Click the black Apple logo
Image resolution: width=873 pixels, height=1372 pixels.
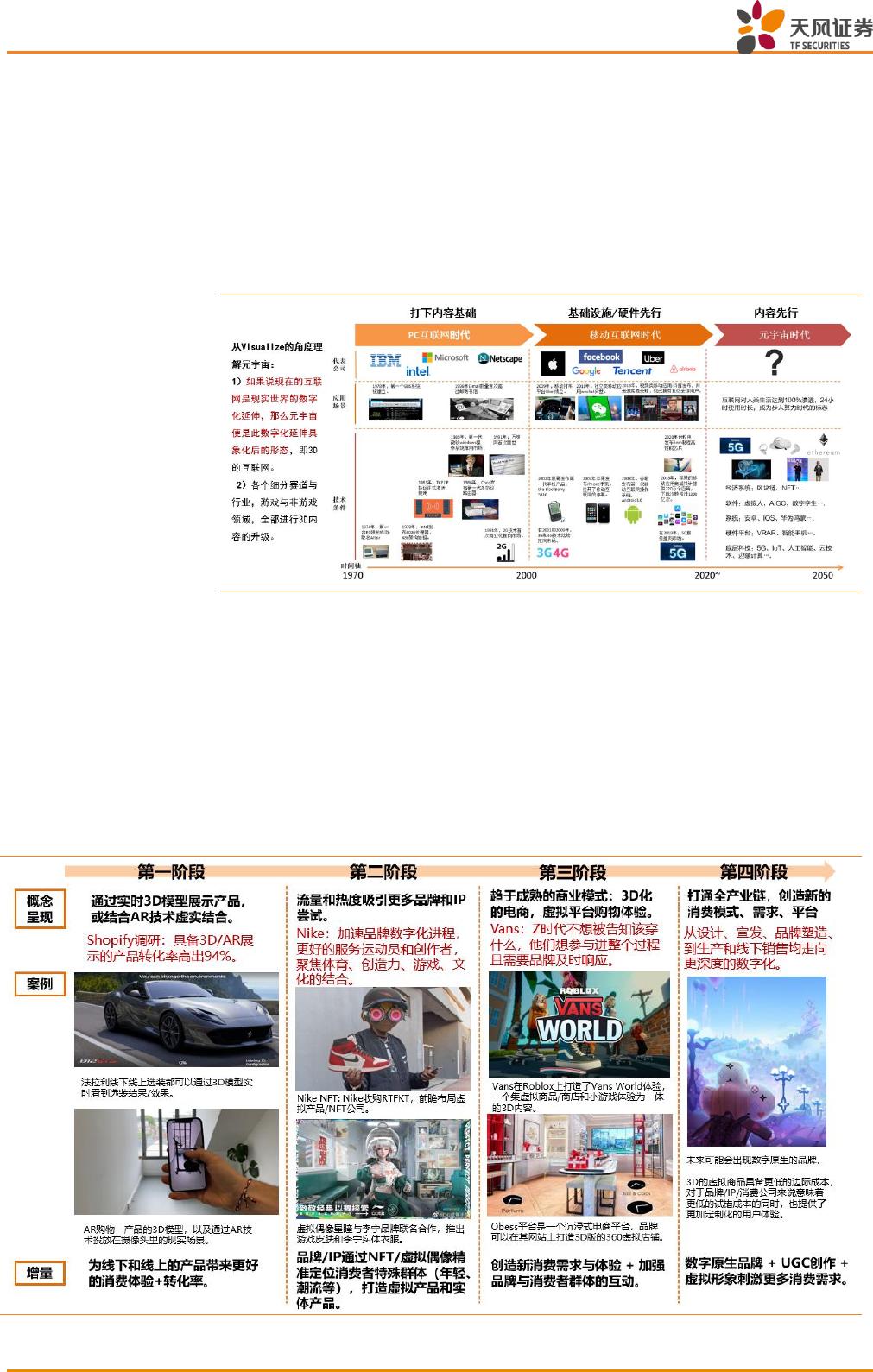pyautogui.click(x=553, y=364)
